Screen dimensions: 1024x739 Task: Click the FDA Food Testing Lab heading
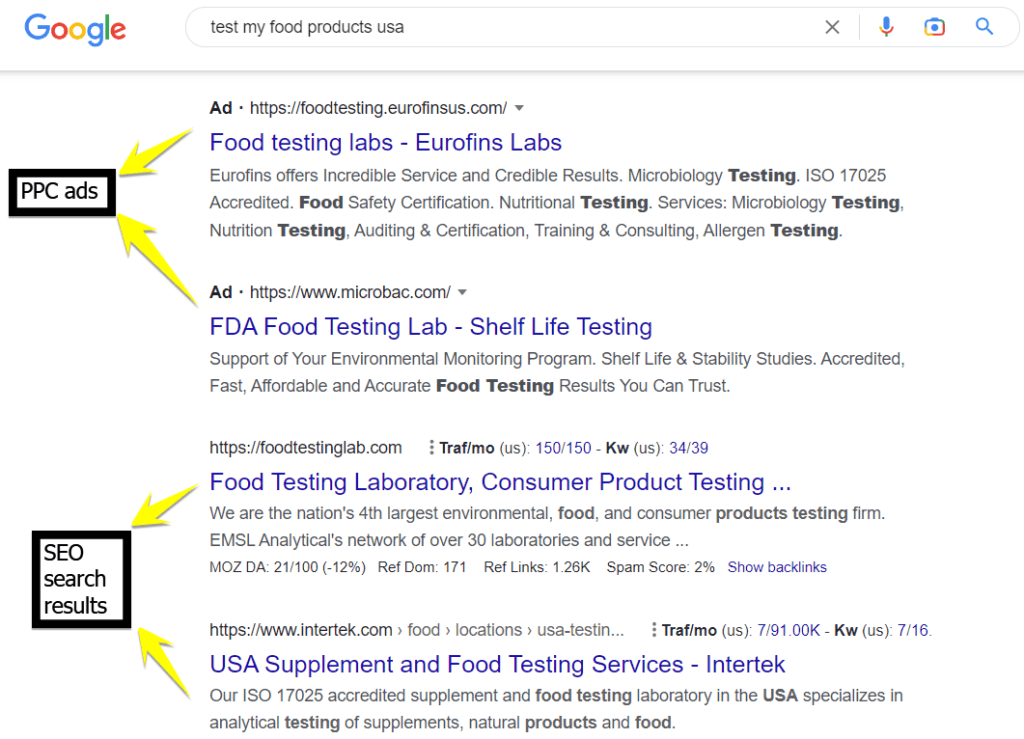[430, 326]
